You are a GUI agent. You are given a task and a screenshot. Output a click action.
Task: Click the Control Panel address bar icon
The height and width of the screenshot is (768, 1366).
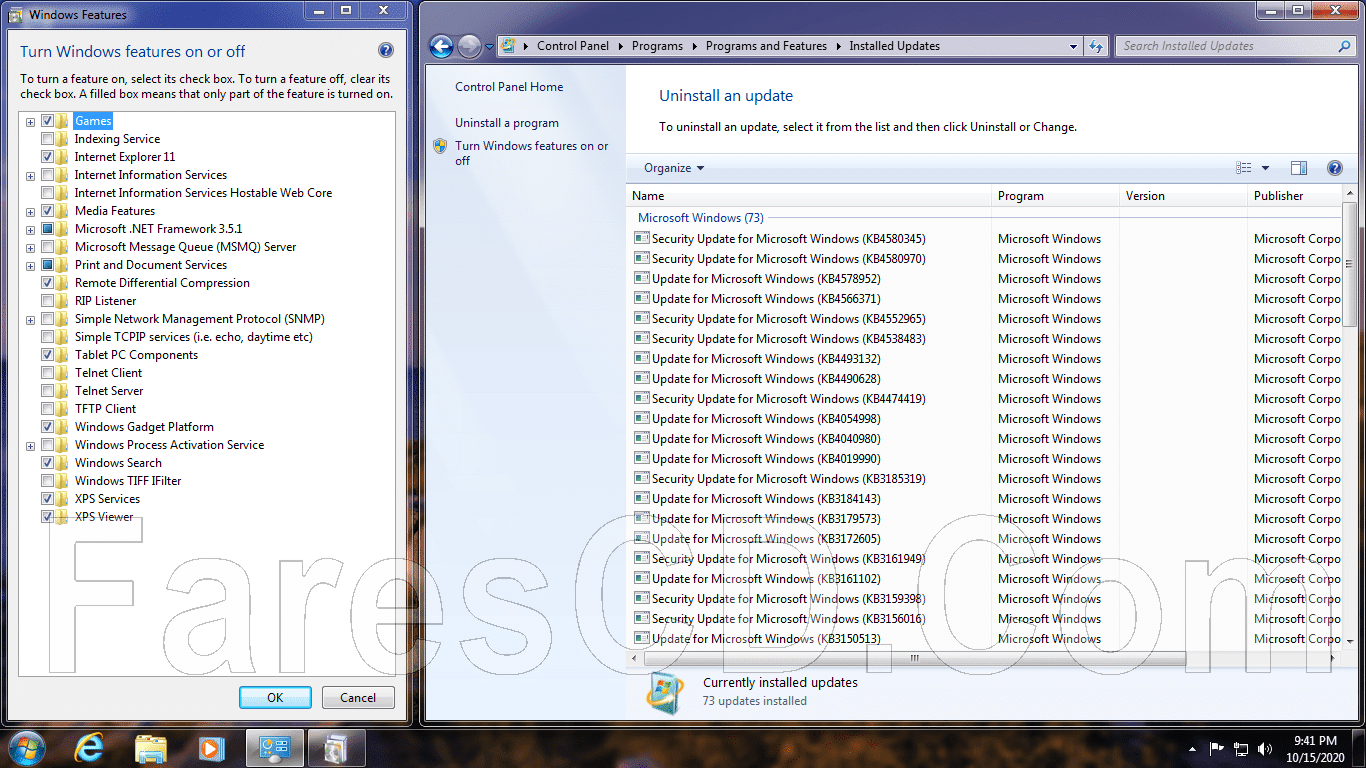pyautogui.click(x=509, y=46)
